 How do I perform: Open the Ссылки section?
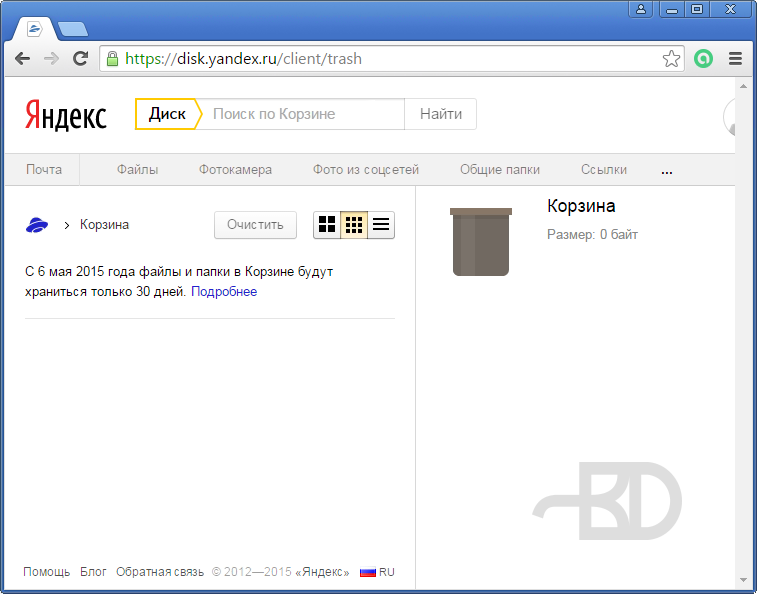(x=604, y=170)
